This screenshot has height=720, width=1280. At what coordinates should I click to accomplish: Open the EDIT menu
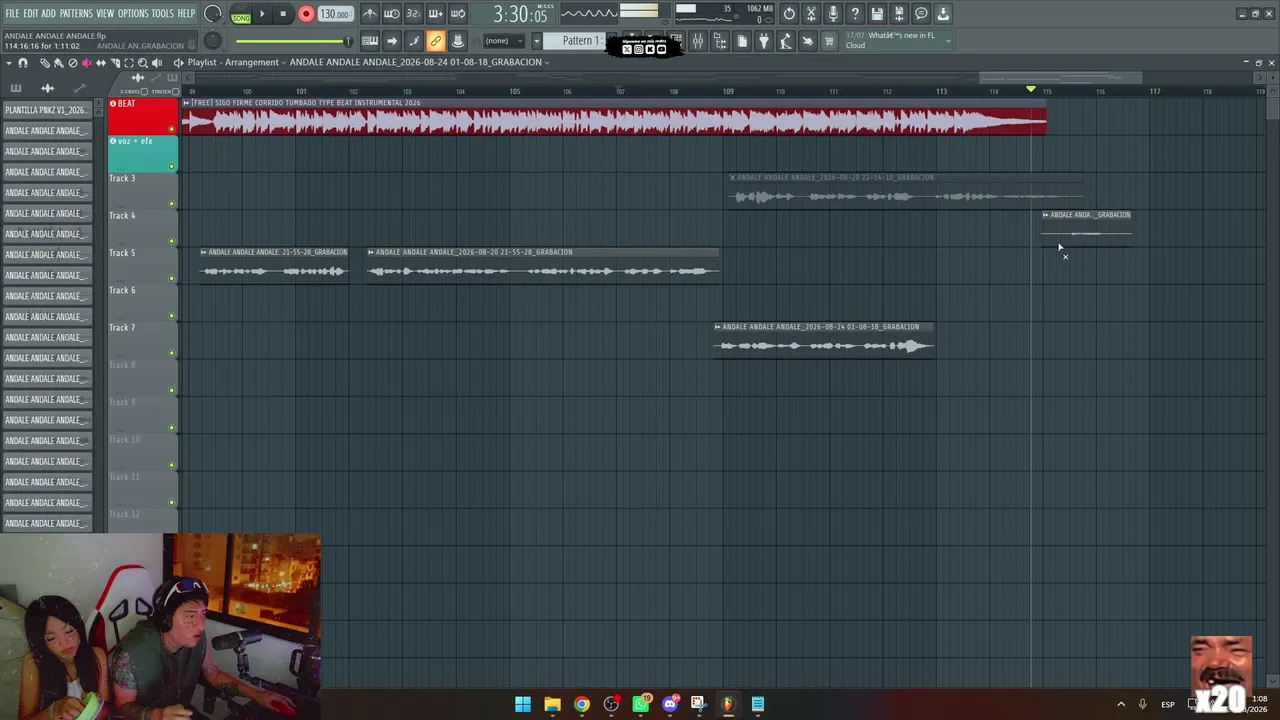31,14
